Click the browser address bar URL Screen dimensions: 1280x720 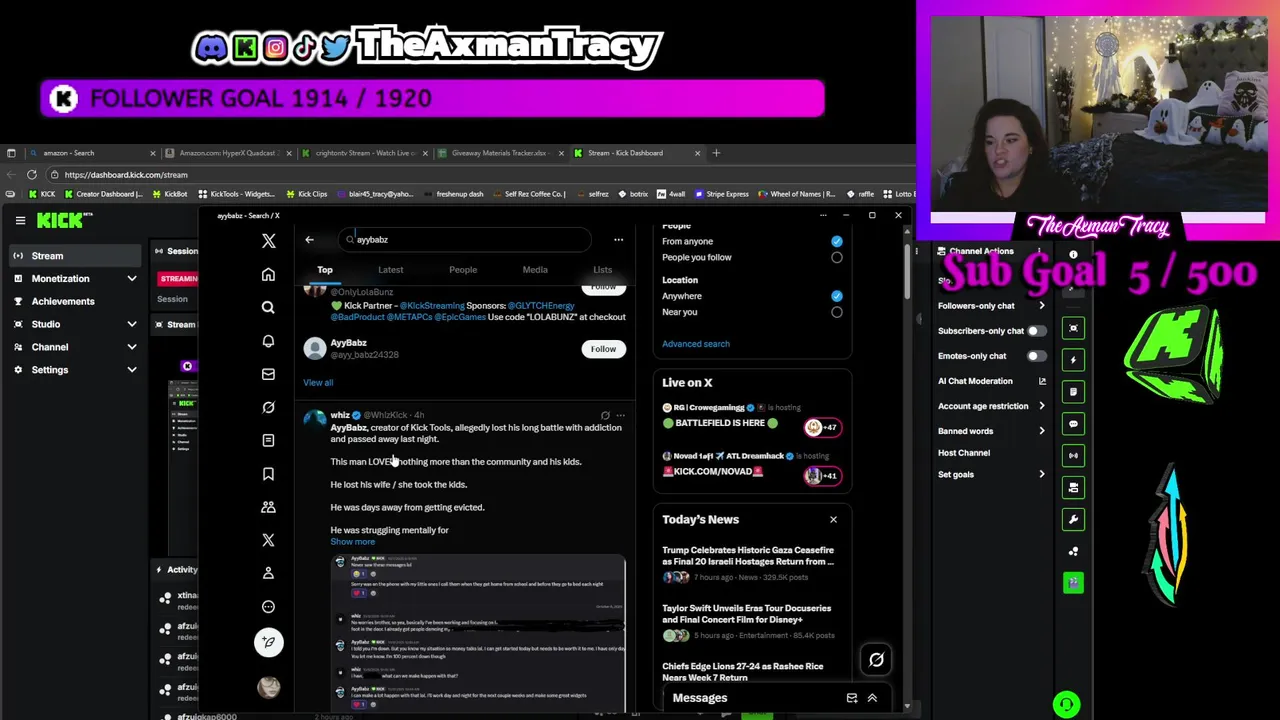[126, 175]
